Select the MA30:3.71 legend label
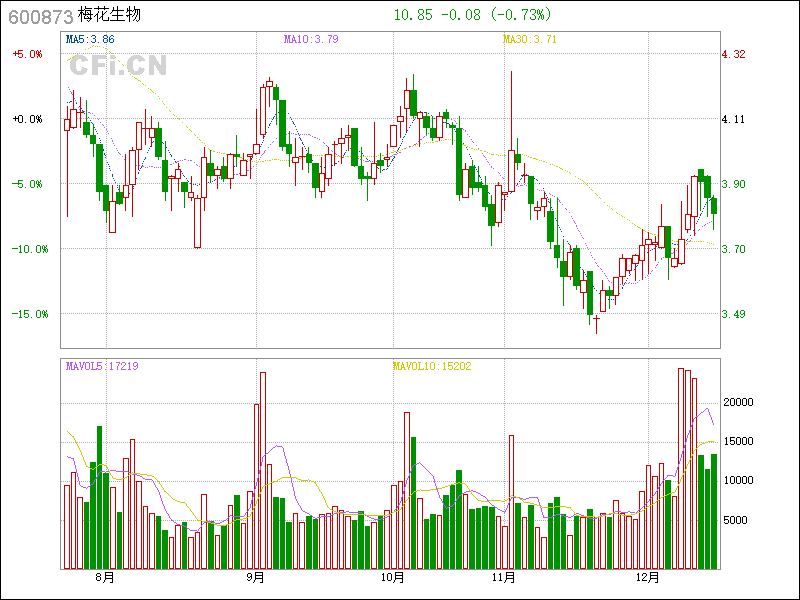The height and width of the screenshot is (600, 800). (529, 39)
